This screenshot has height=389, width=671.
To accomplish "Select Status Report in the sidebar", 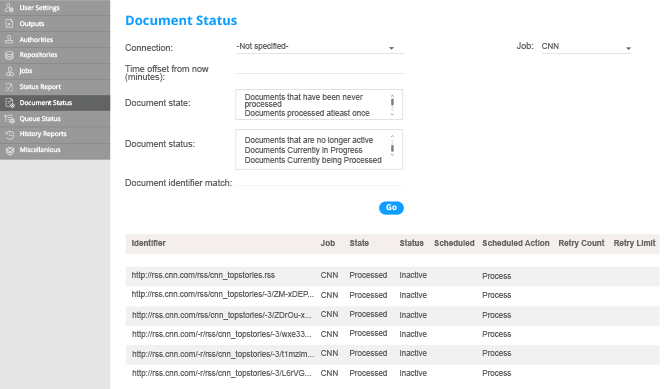I will tap(40, 86).
